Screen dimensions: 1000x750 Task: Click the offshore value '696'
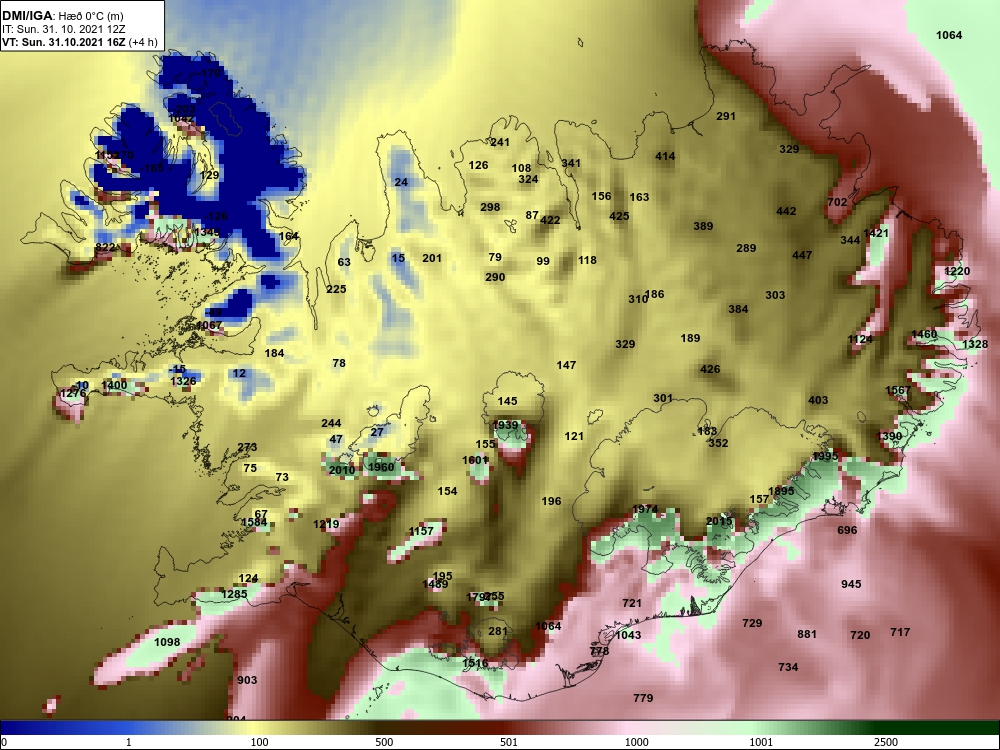(x=847, y=530)
